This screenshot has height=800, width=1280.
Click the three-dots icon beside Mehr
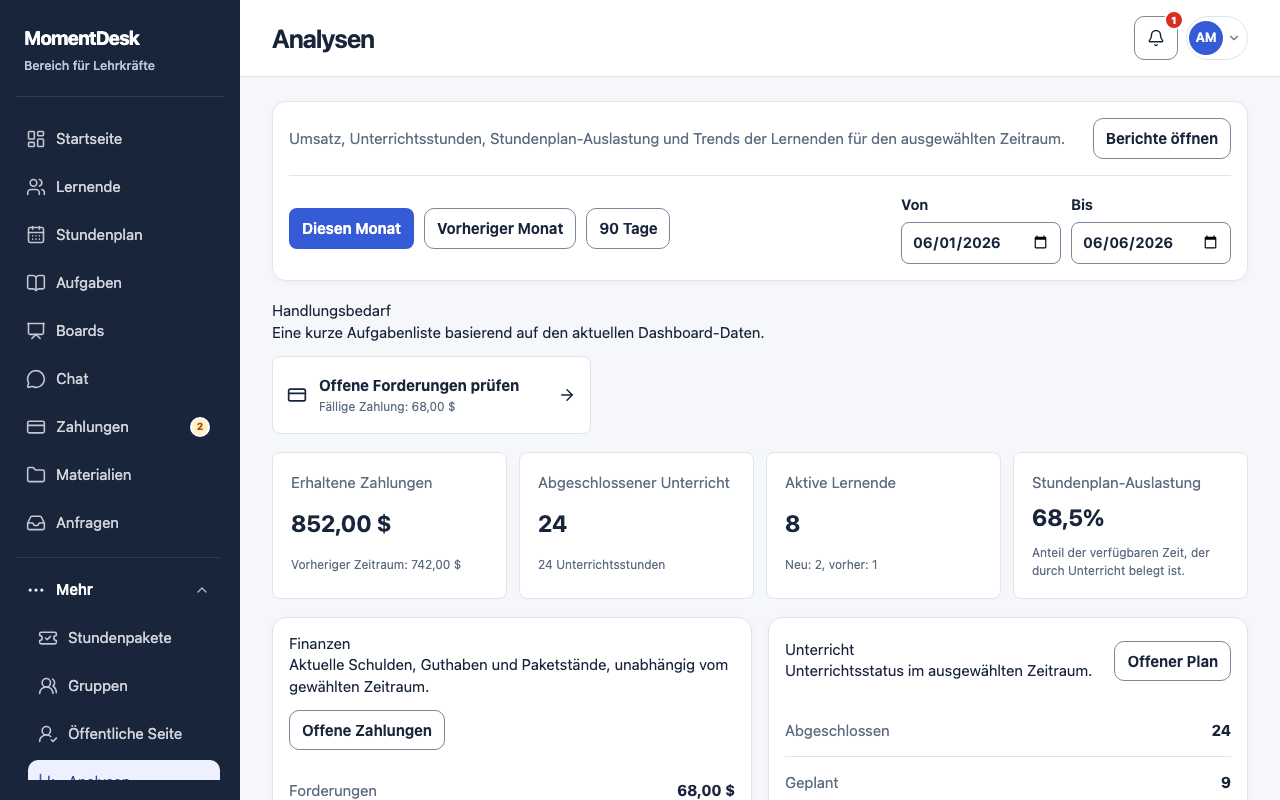36,590
